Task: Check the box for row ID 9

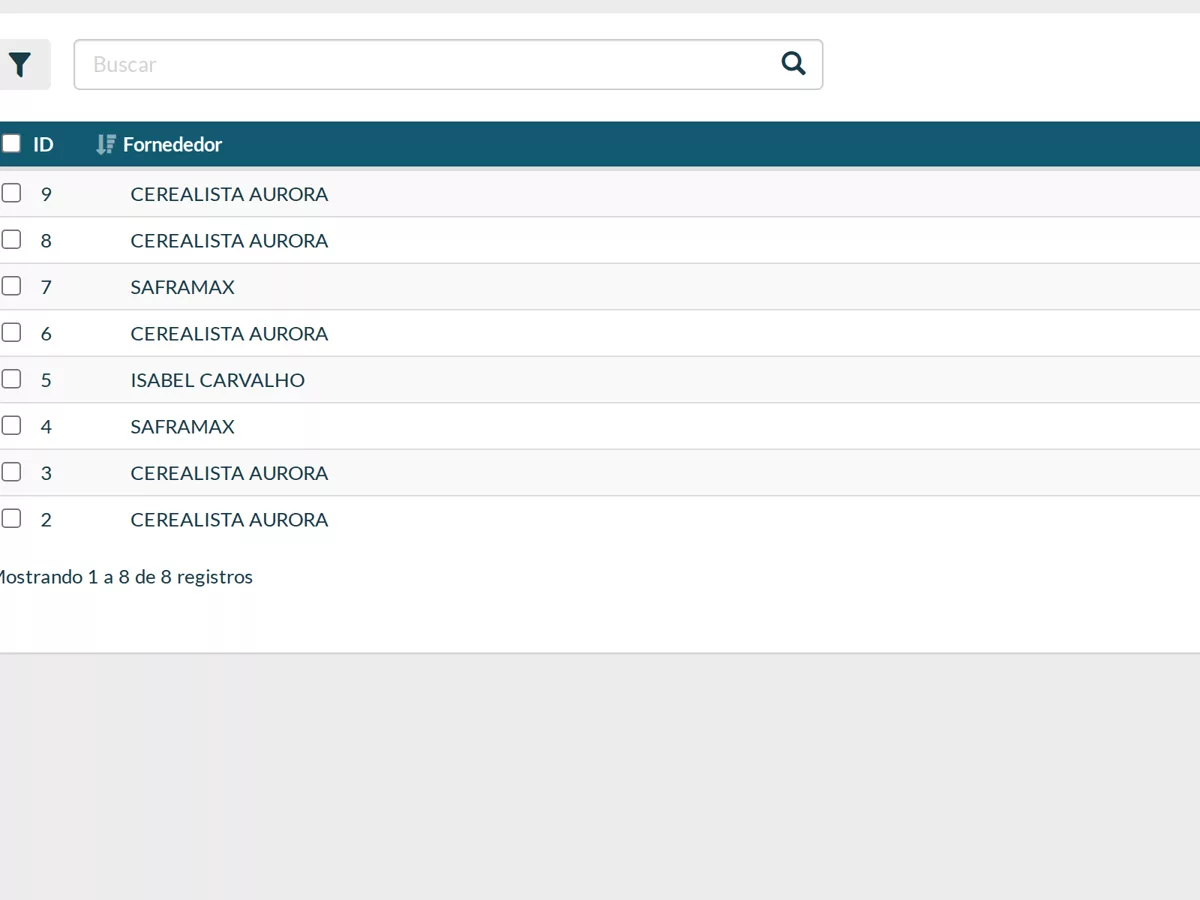Action: click(11, 193)
